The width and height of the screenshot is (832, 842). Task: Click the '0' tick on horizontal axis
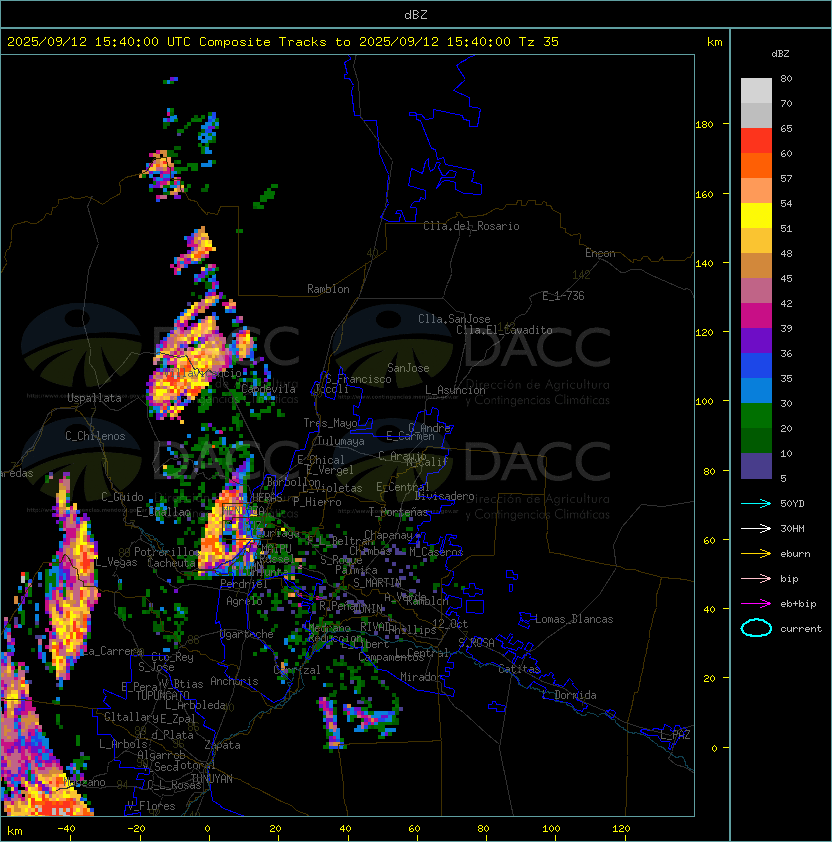(x=207, y=829)
